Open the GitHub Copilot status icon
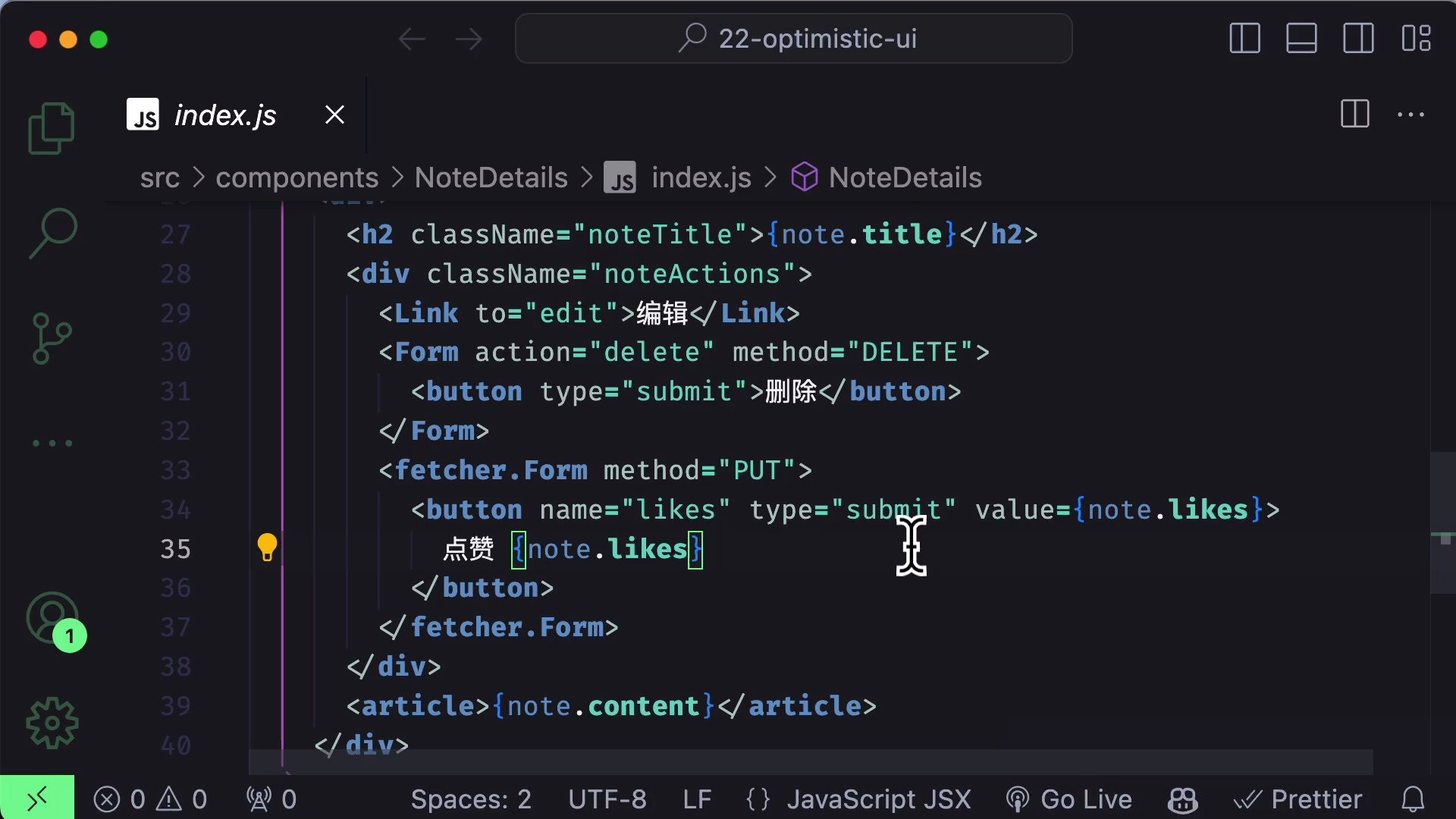Image resolution: width=1456 pixels, height=819 pixels. coord(1182,799)
